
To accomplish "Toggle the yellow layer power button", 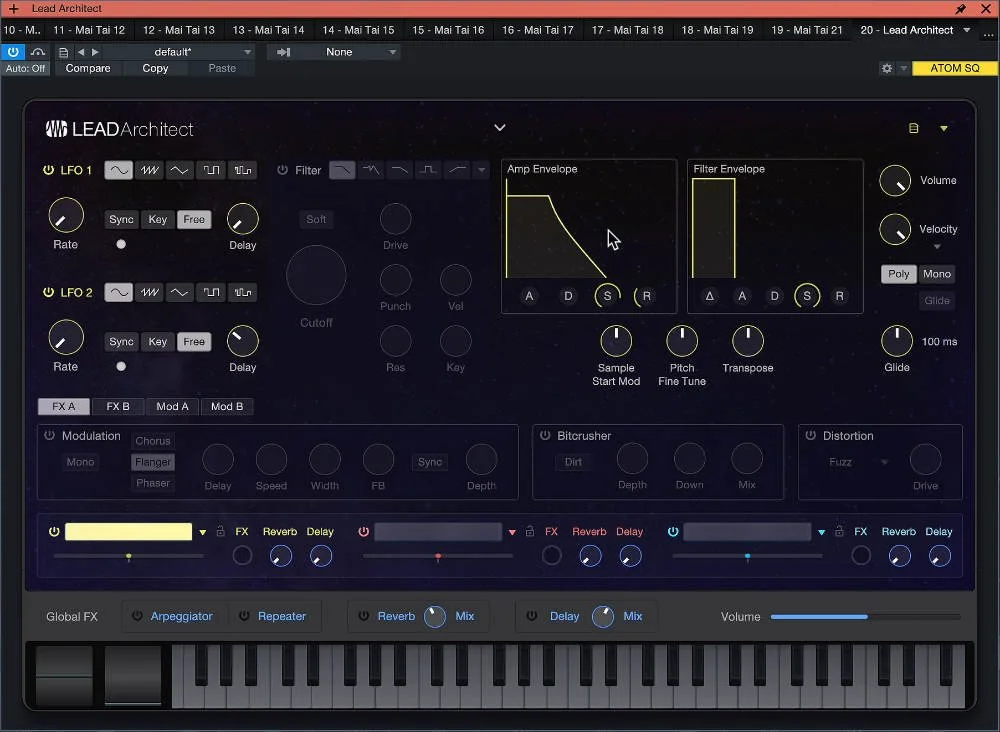I will point(54,531).
